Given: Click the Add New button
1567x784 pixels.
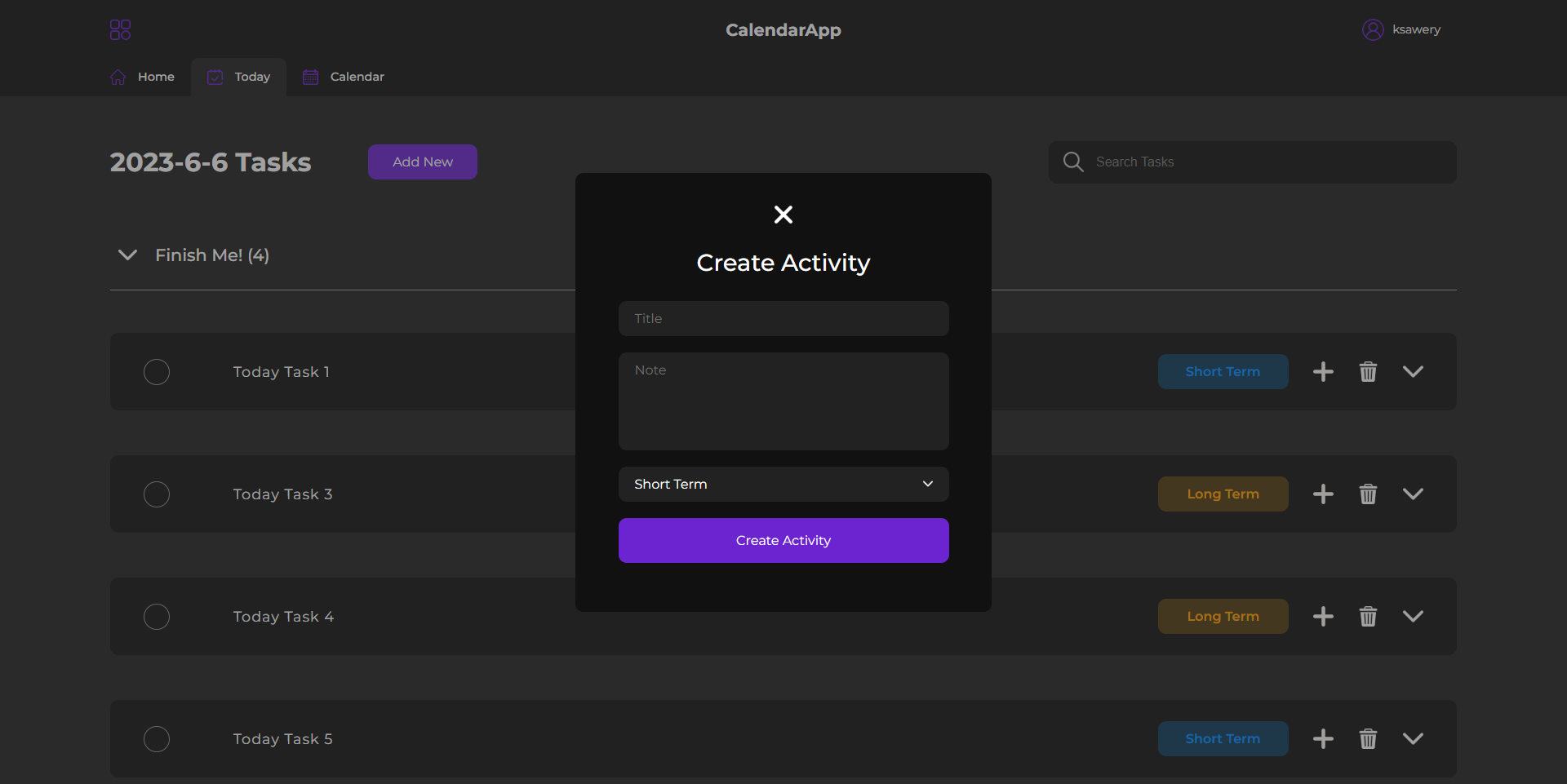Looking at the screenshot, I should tap(423, 162).
